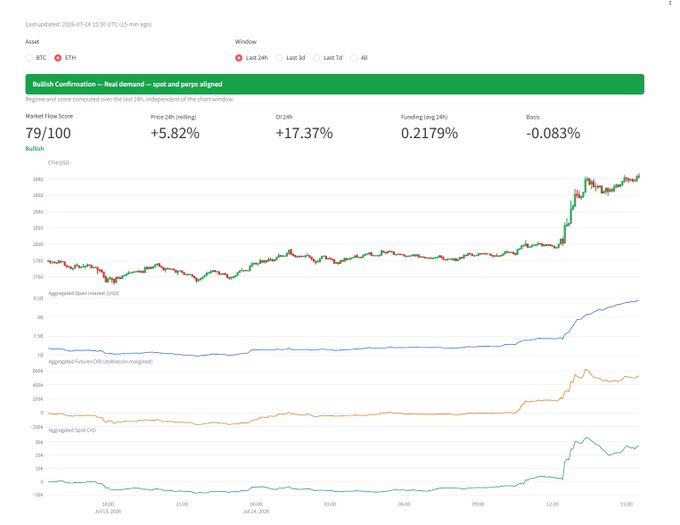
Task: Click the 18:00 Jul 13 time axis label
Action: point(108,508)
